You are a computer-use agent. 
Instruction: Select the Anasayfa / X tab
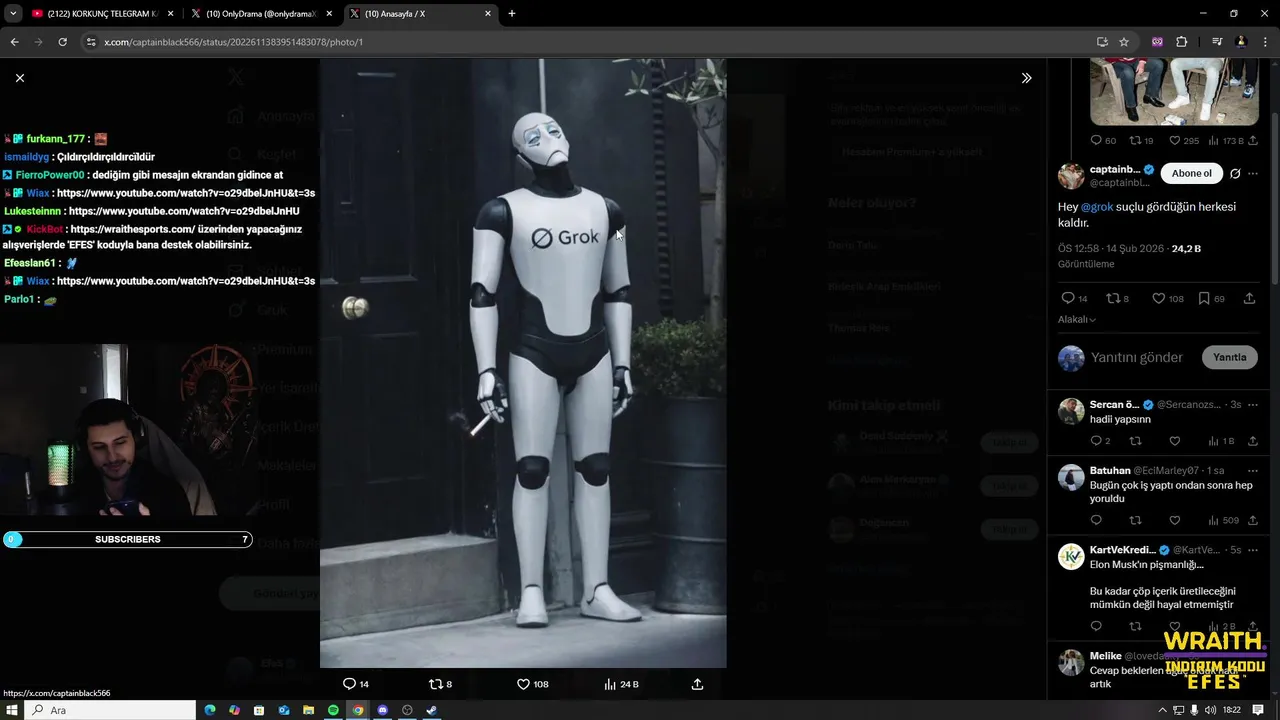click(420, 14)
